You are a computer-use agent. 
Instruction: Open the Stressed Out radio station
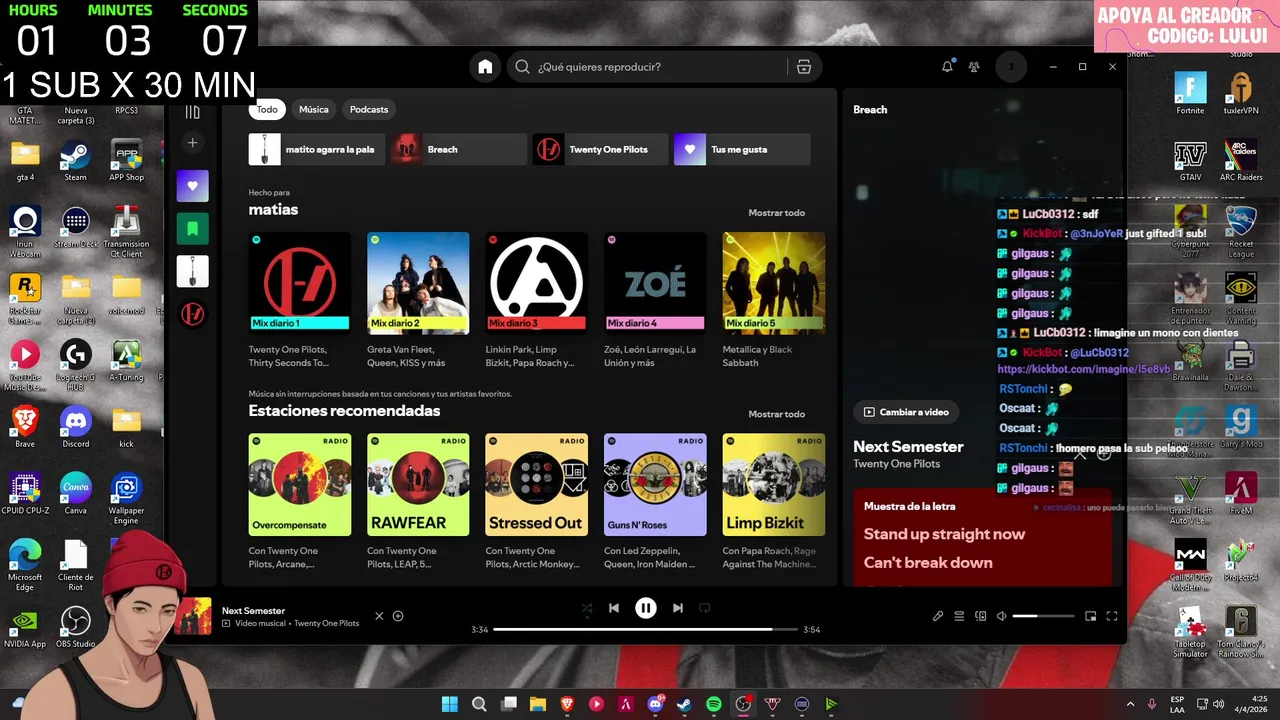[537, 484]
